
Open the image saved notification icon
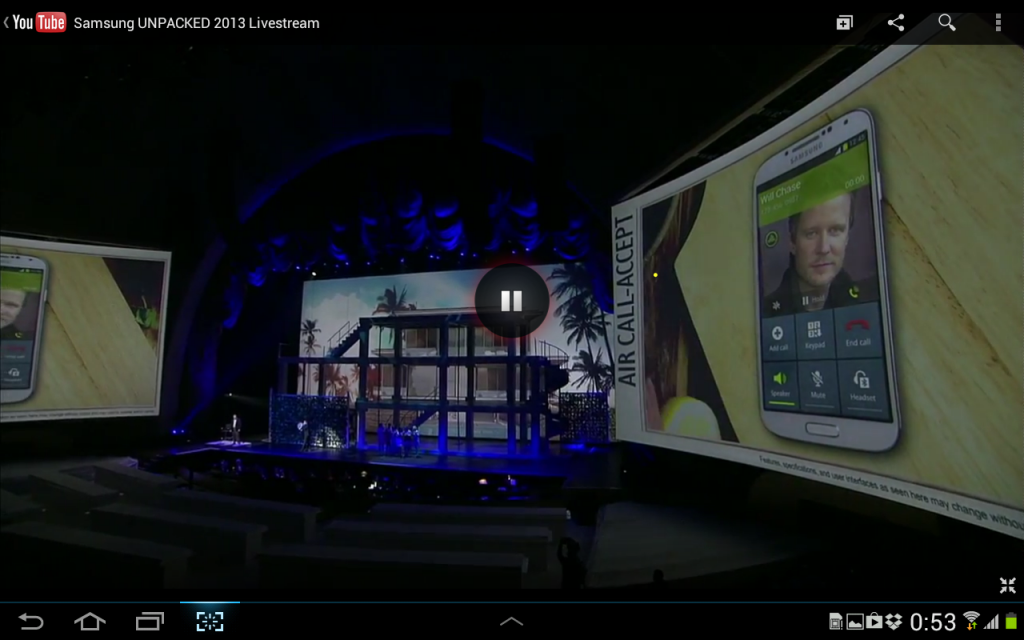point(854,621)
